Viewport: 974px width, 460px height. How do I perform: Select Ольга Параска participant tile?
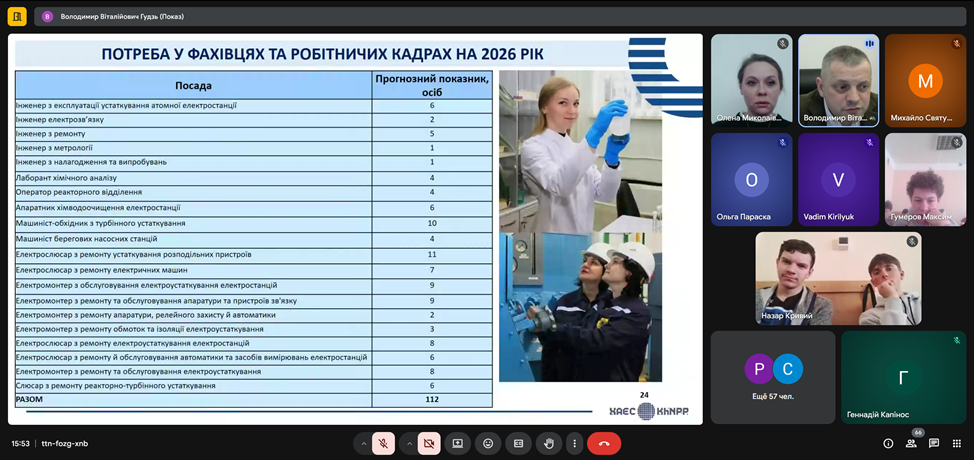751,181
